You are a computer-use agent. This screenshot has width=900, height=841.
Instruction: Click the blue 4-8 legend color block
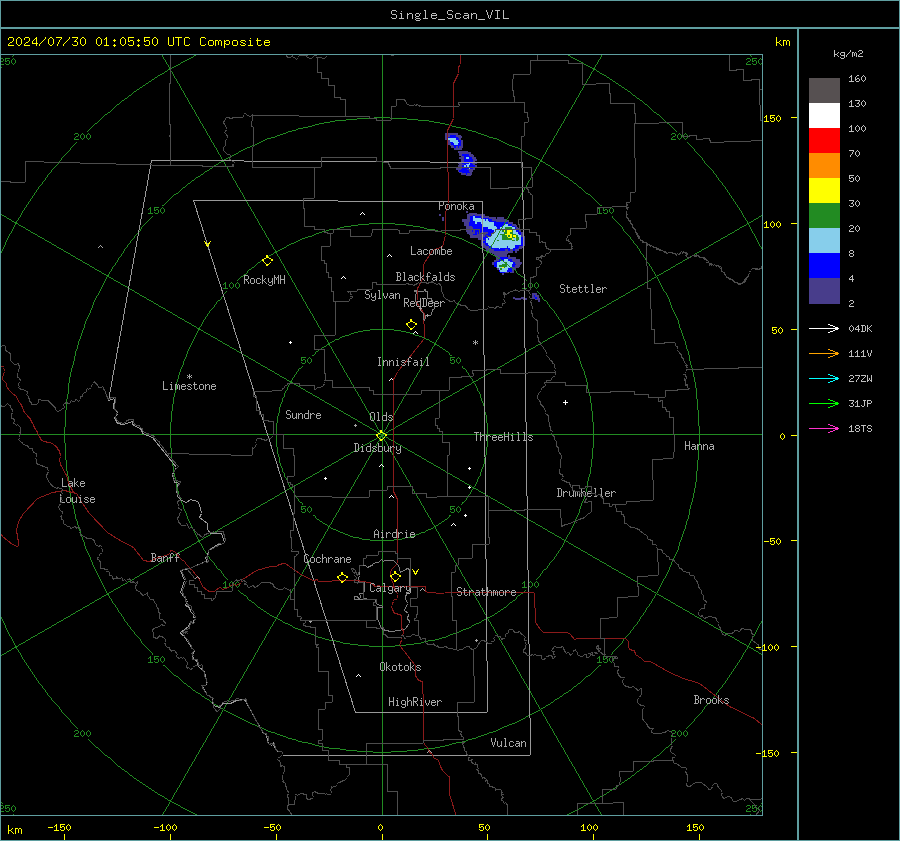click(824, 266)
